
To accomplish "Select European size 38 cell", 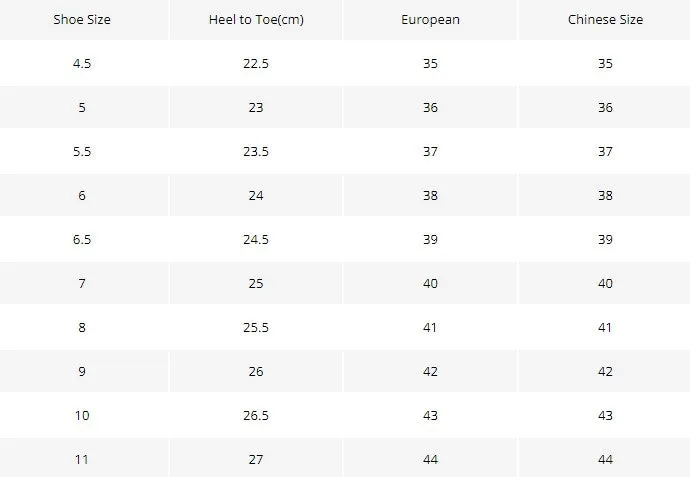I will pyautogui.click(x=430, y=195).
